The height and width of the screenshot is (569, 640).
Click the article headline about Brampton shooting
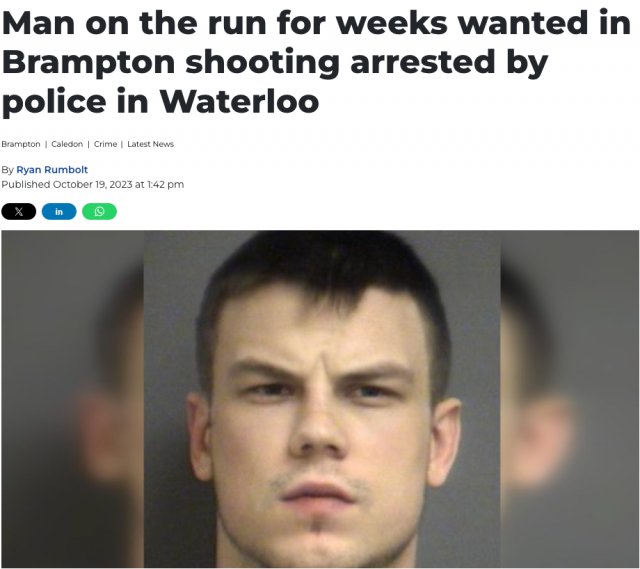tap(317, 62)
